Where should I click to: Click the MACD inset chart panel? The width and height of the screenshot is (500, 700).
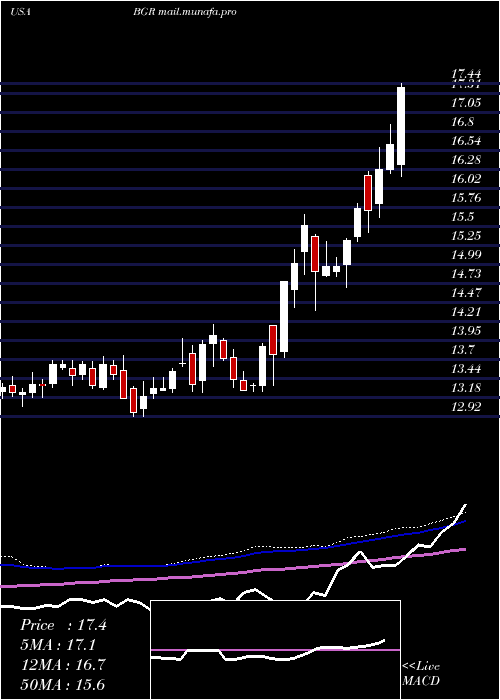(x=275, y=650)
